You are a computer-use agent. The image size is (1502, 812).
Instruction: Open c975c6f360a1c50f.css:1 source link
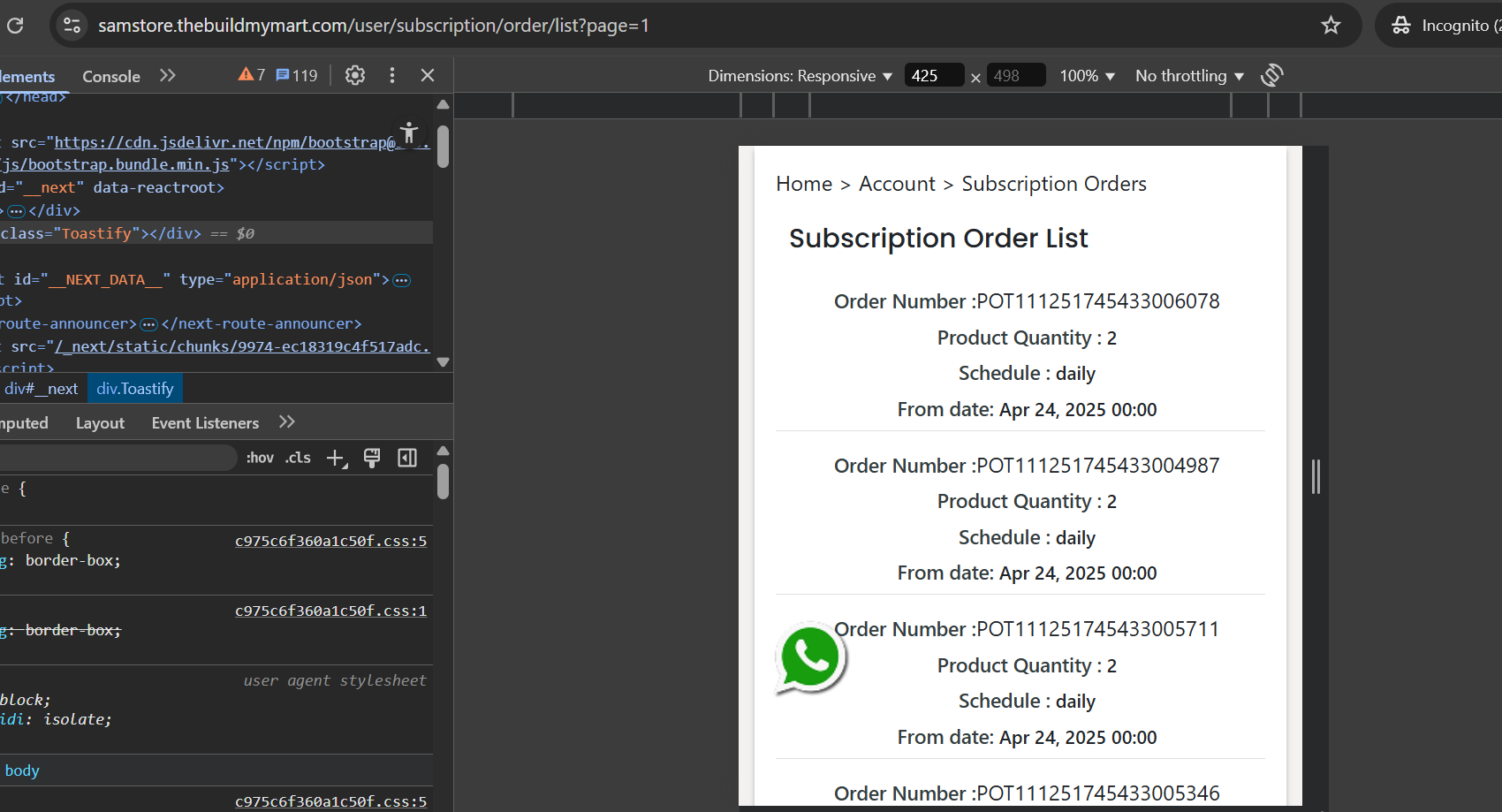pyautogui.click(x=330, y=611)
